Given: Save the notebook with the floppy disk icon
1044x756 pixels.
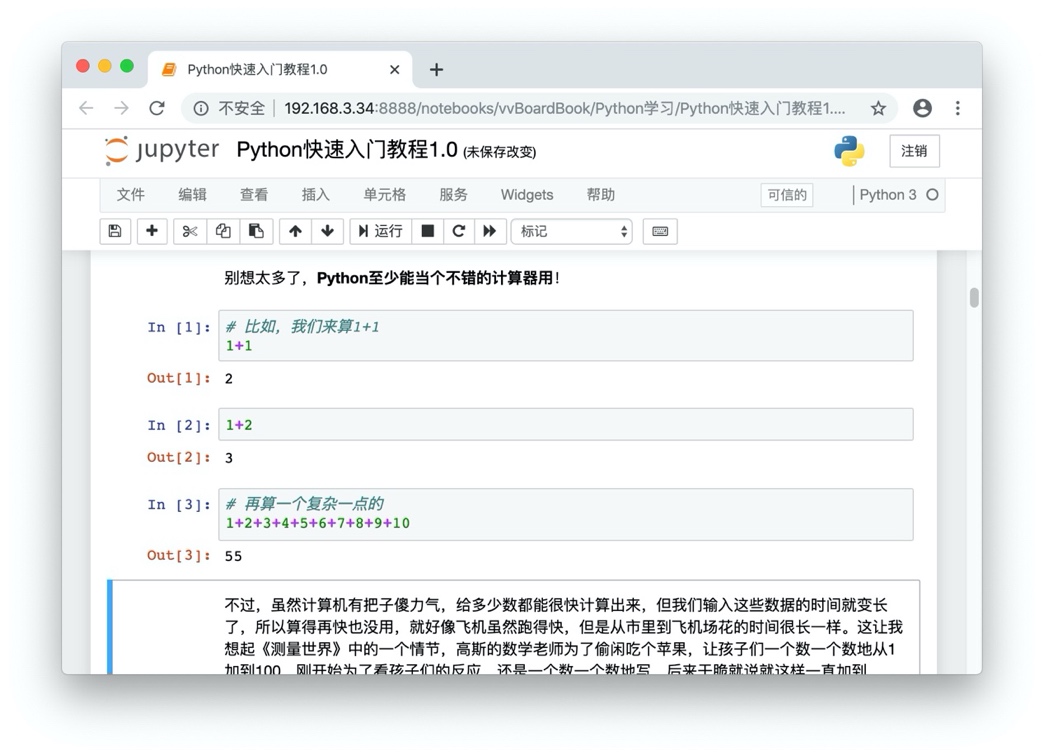Looking at the screenshot, I should [x=115, y=231].
